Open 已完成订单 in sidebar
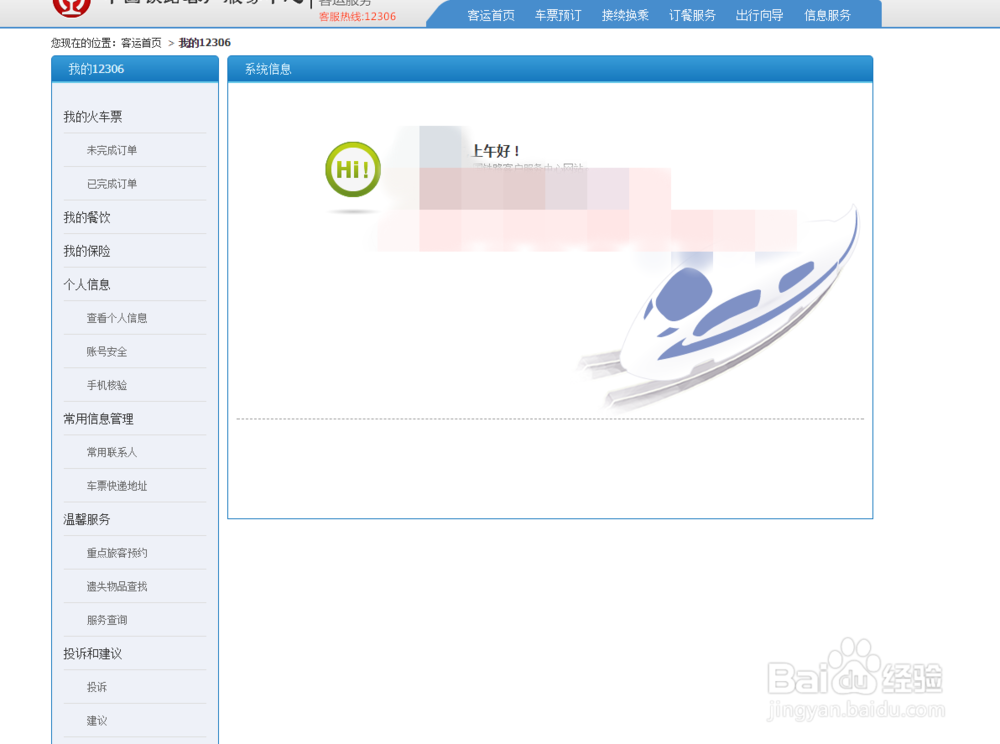The height and width of the screenshot is (744, 1000). pos(112,184)
